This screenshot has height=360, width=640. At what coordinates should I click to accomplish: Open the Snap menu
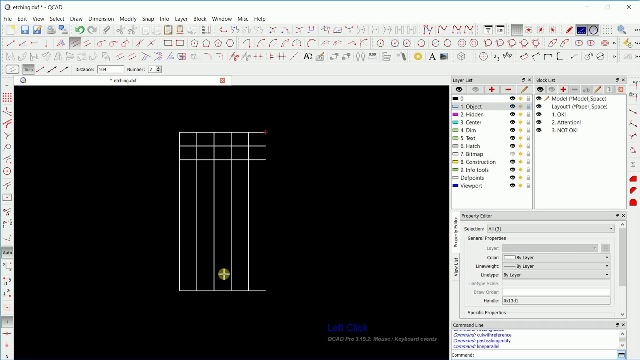[148, 19]
